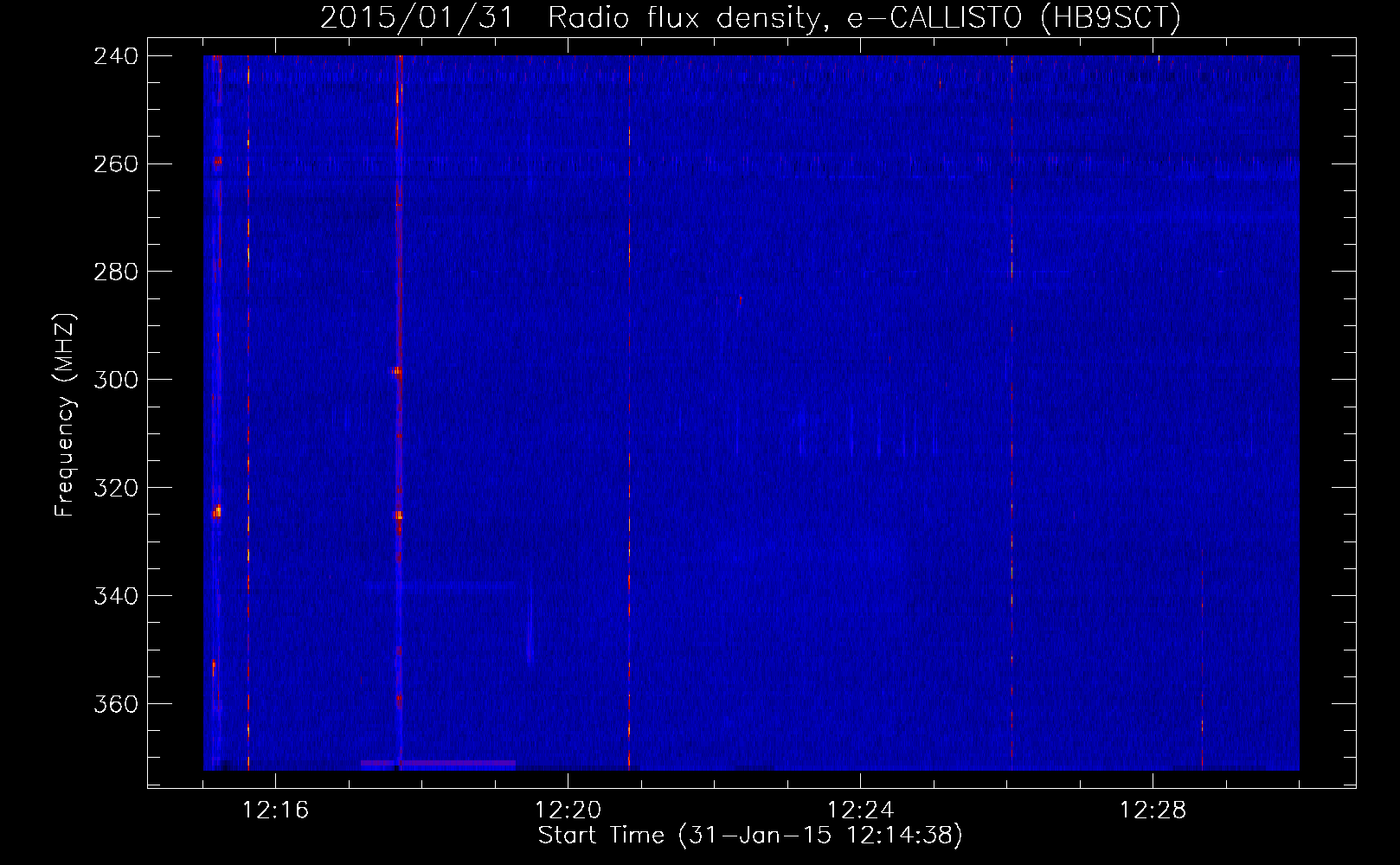Click the 12:16 time tick label

[x=276, y=811]
